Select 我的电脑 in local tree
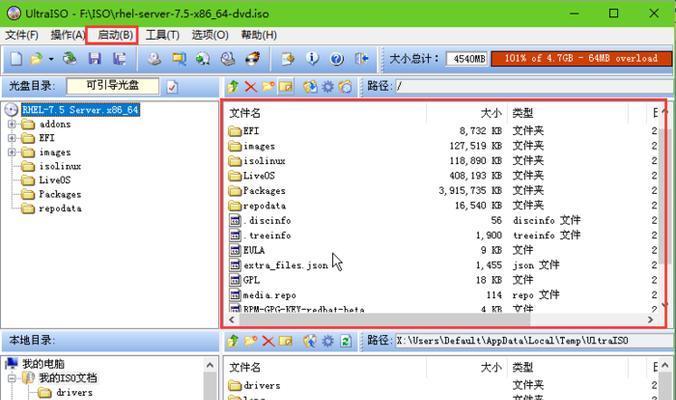Viewport: 676px width, 400px height. [43, 364]
